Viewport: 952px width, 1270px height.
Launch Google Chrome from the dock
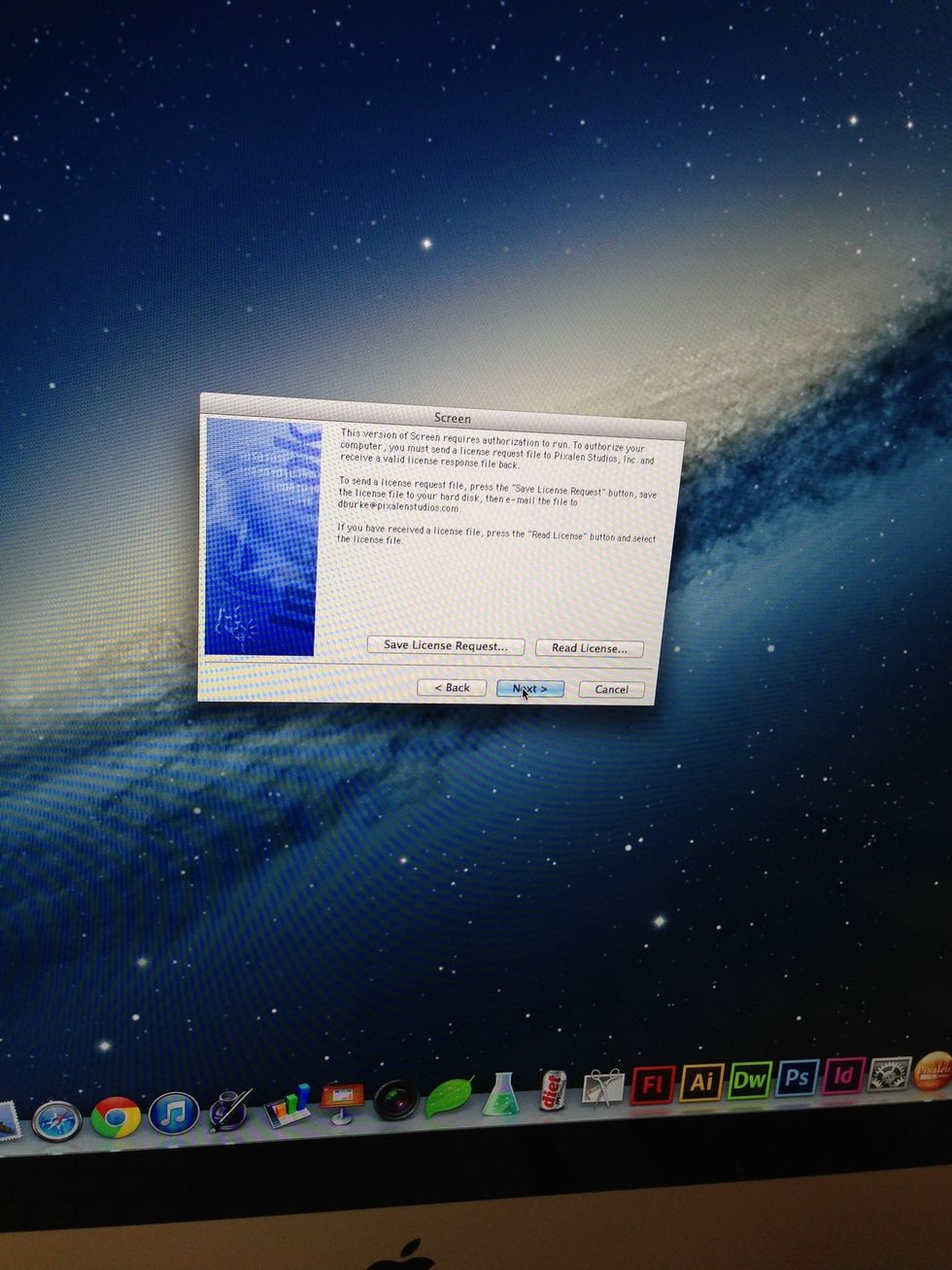coord(116,1117)
